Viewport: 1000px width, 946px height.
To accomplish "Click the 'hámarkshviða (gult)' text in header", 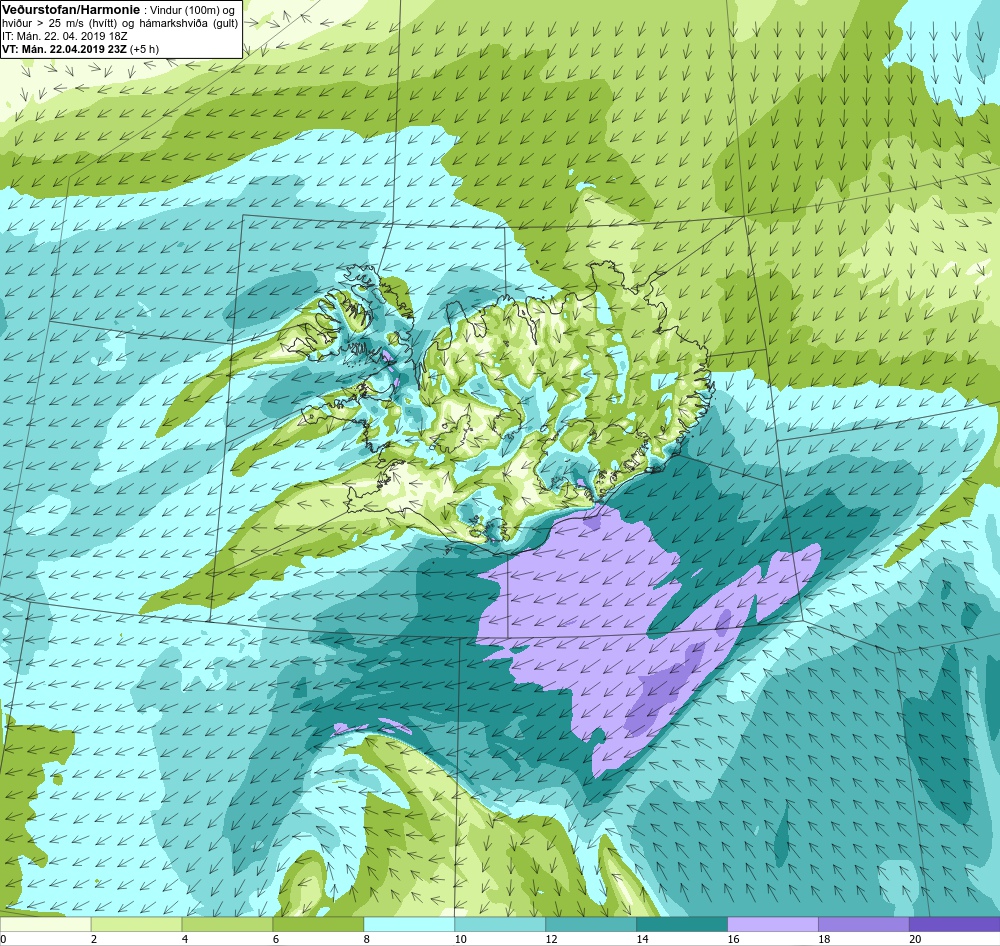I will (x=189, y=23).
